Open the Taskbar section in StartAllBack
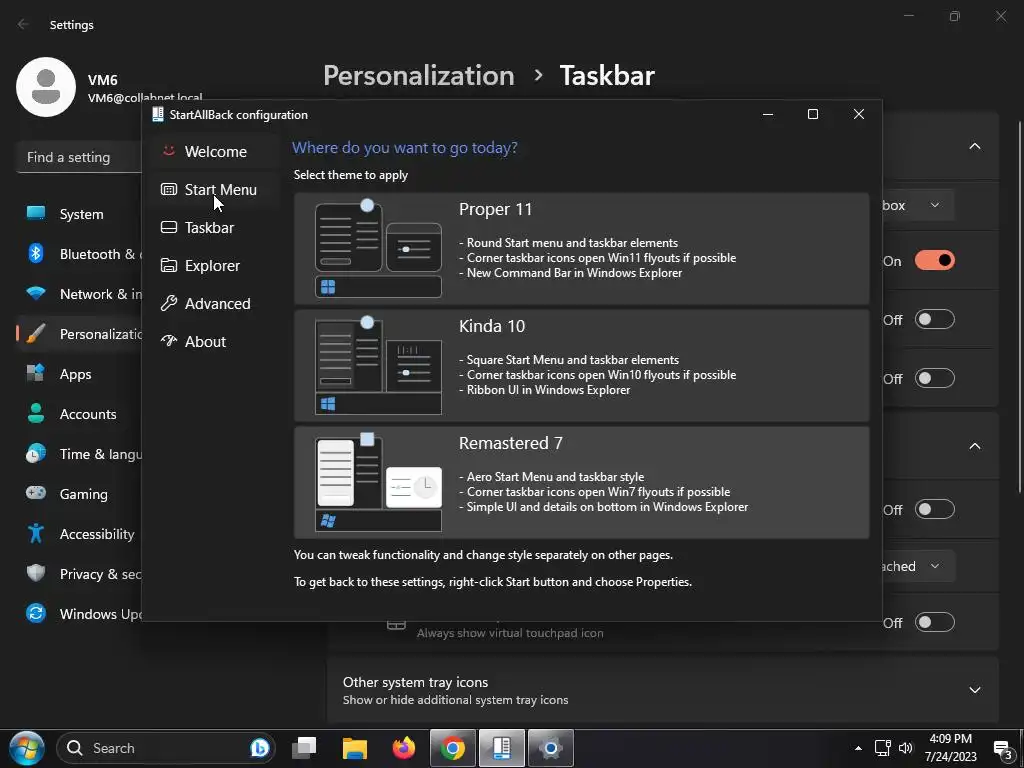The height and width of the screenshot is (768, 1024). point(215,227)
